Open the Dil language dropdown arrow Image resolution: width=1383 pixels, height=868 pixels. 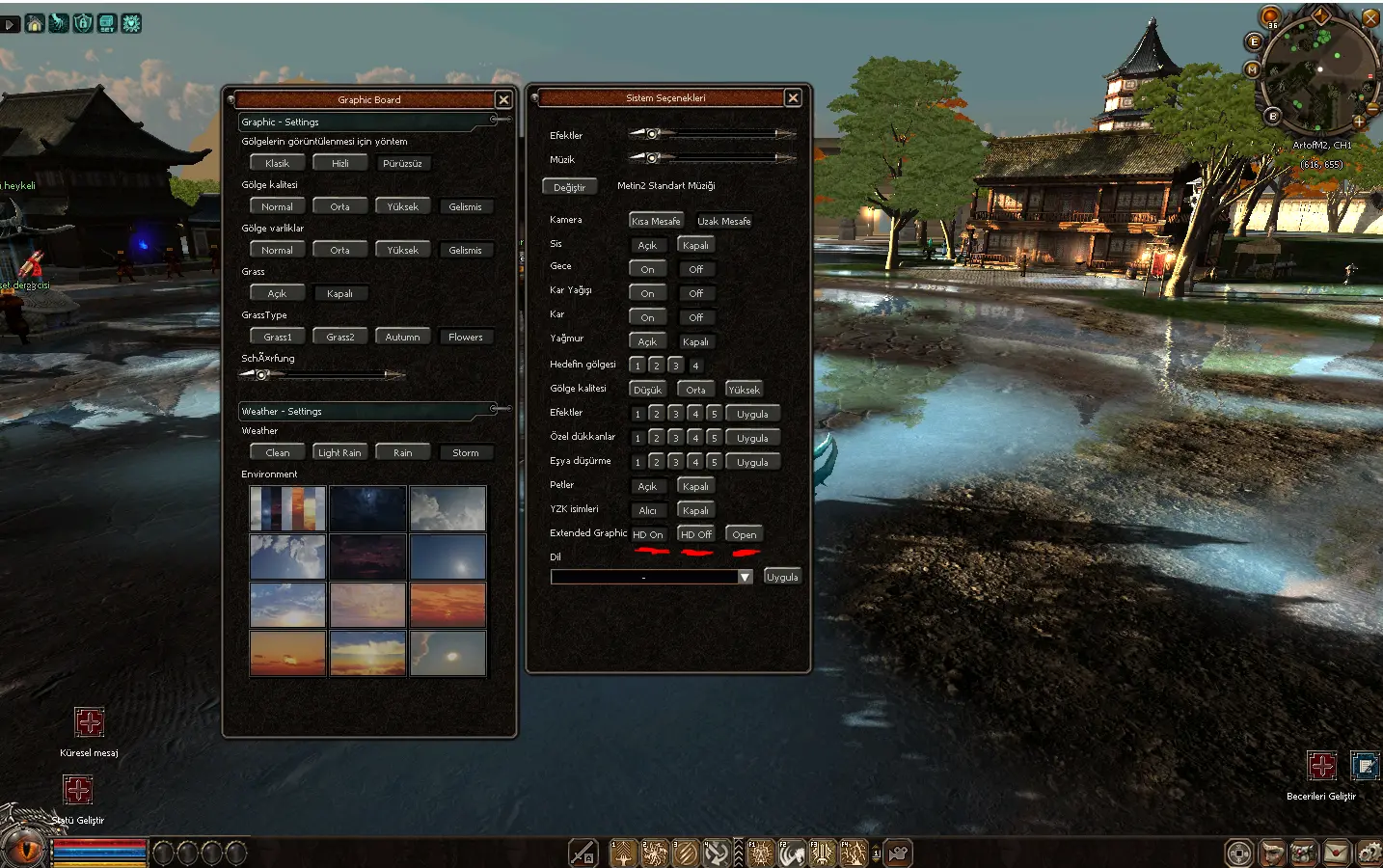[x=745, y=577]
